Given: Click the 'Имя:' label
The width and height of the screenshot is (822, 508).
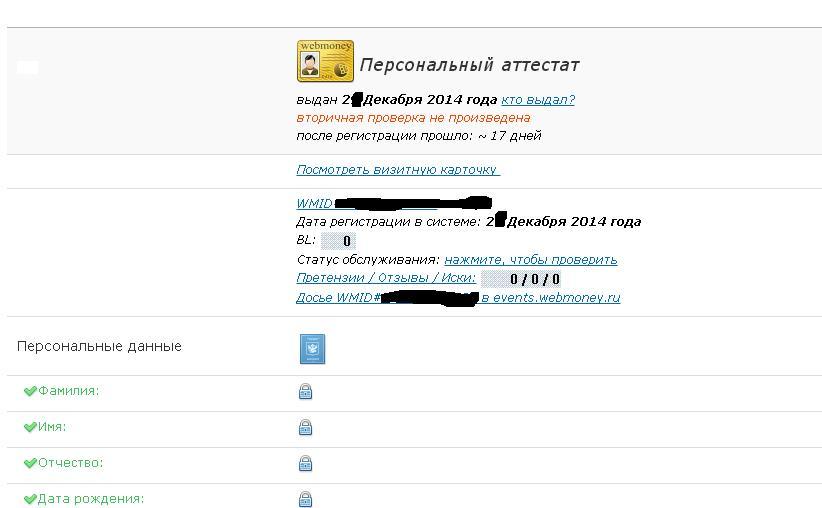Looking at the screenshot, I should [52, 427].
